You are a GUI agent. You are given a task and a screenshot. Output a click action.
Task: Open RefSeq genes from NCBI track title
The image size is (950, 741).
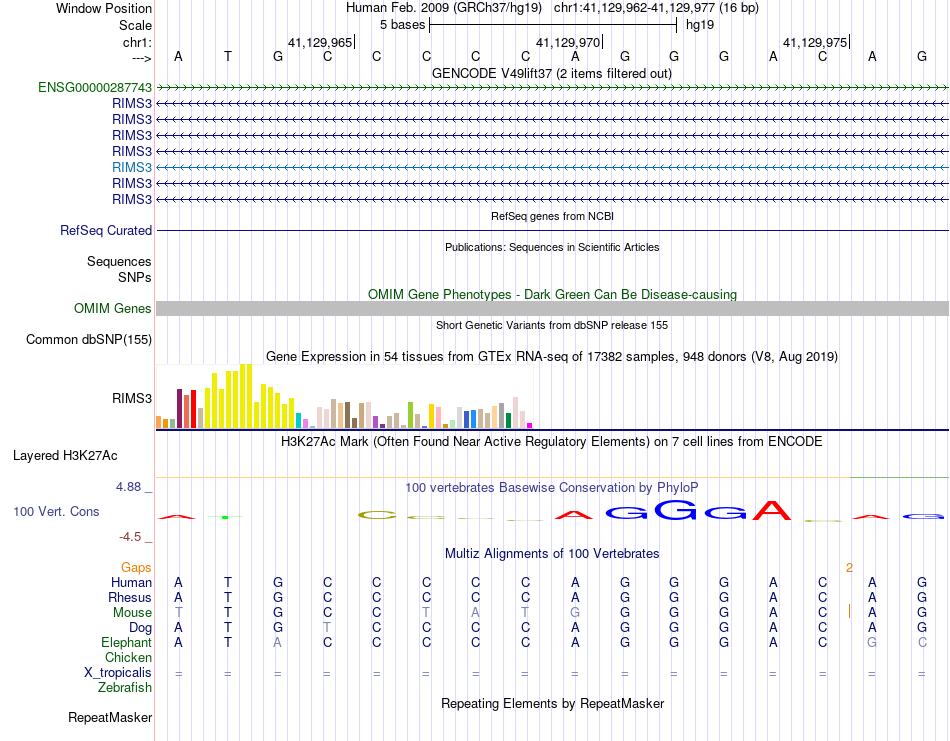[x=552, y=216]
